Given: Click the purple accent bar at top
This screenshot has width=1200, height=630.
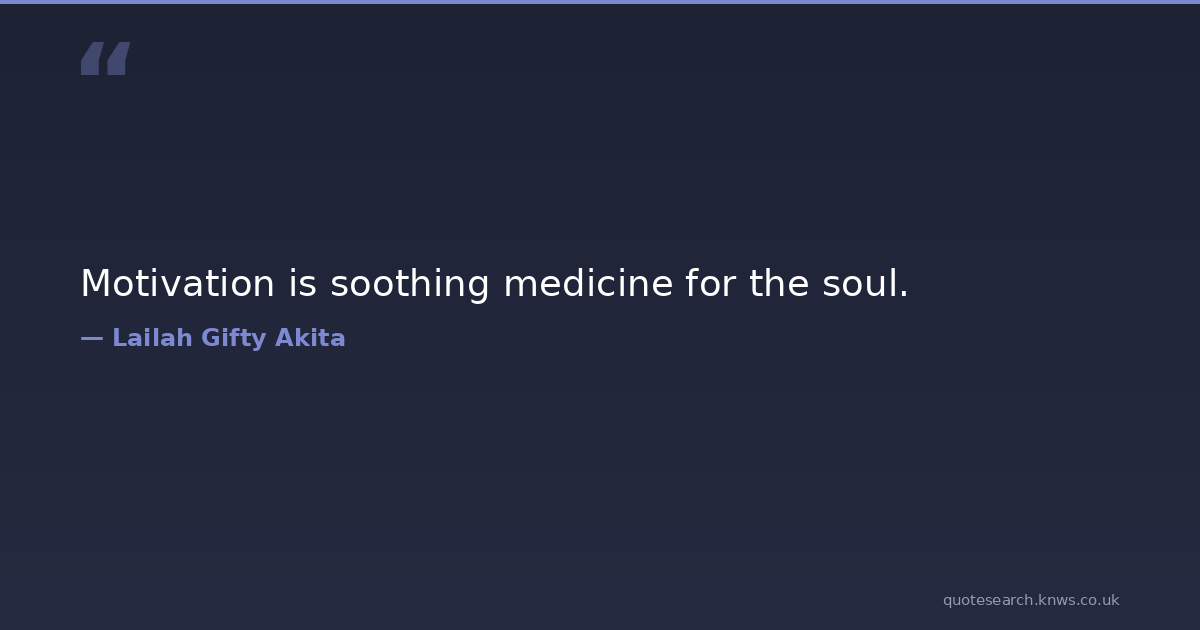Looking at the screenshot, I should 600,2.
